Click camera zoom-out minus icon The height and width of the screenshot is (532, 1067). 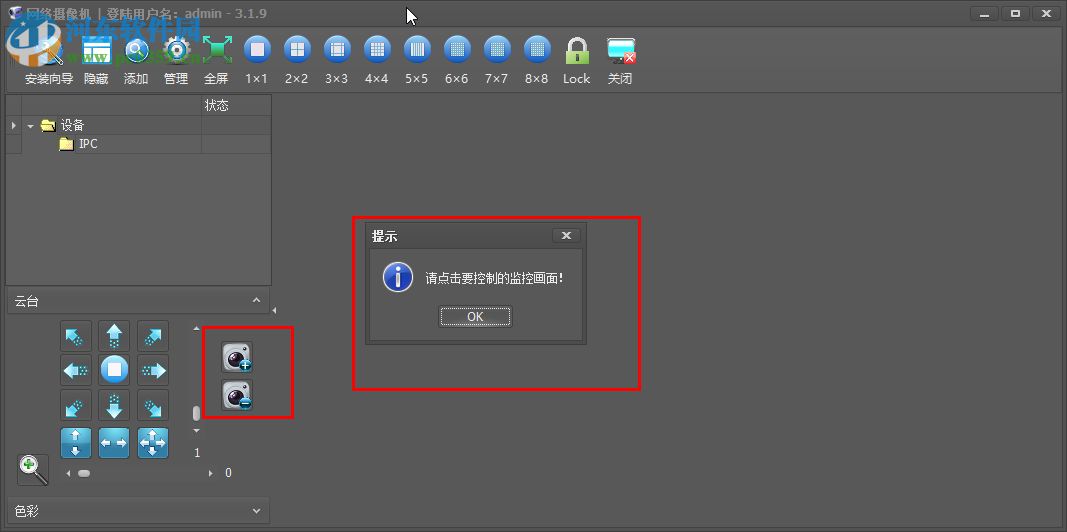pos(237,395)
